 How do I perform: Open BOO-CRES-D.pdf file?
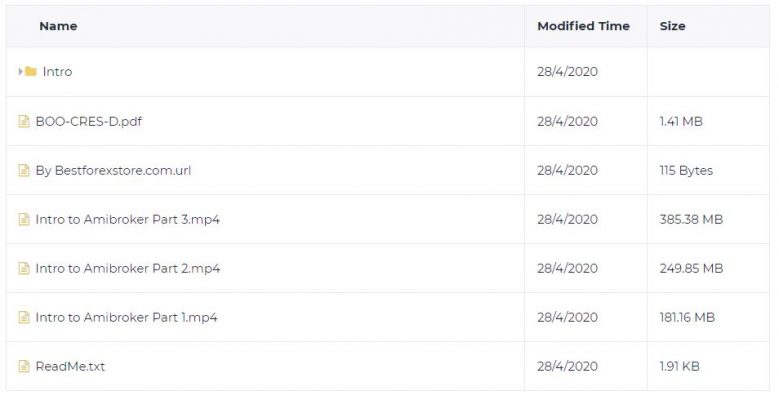click(89, 121)
